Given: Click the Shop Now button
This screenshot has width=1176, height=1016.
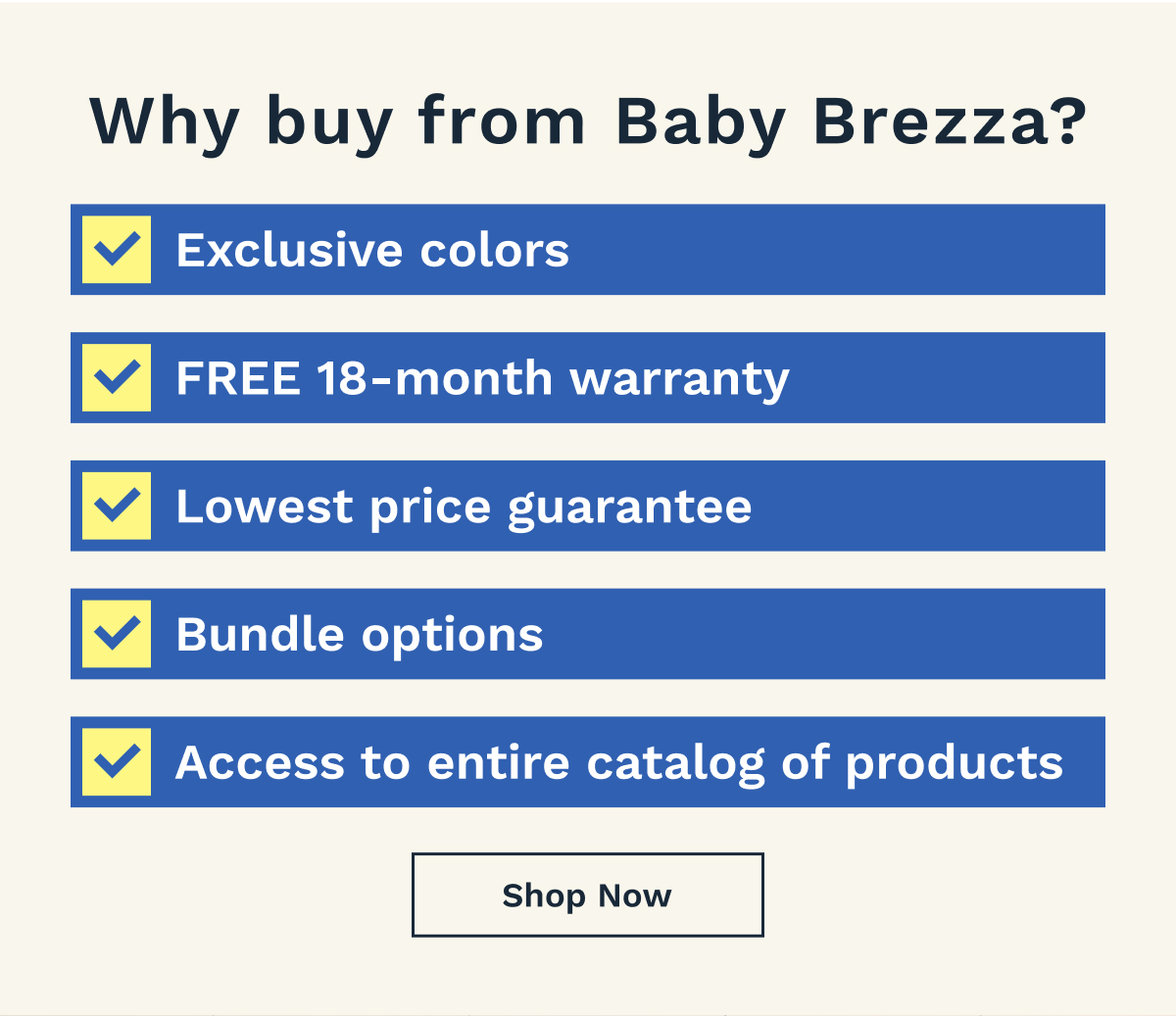Looking at the screenshot, I should pyautogui.click(x=587, y=895).
